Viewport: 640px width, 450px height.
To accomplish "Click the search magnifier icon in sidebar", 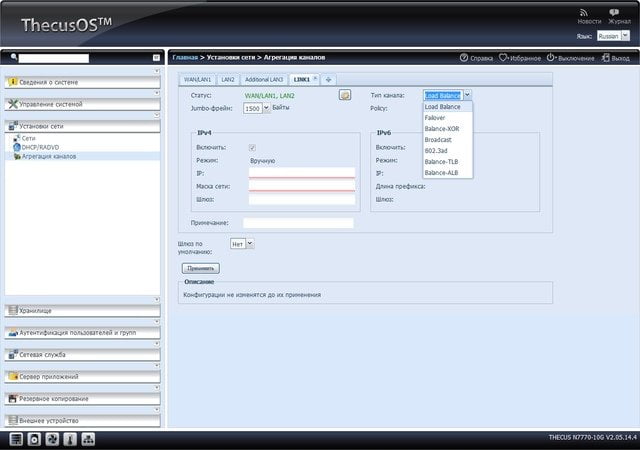I will click(14, 57).
